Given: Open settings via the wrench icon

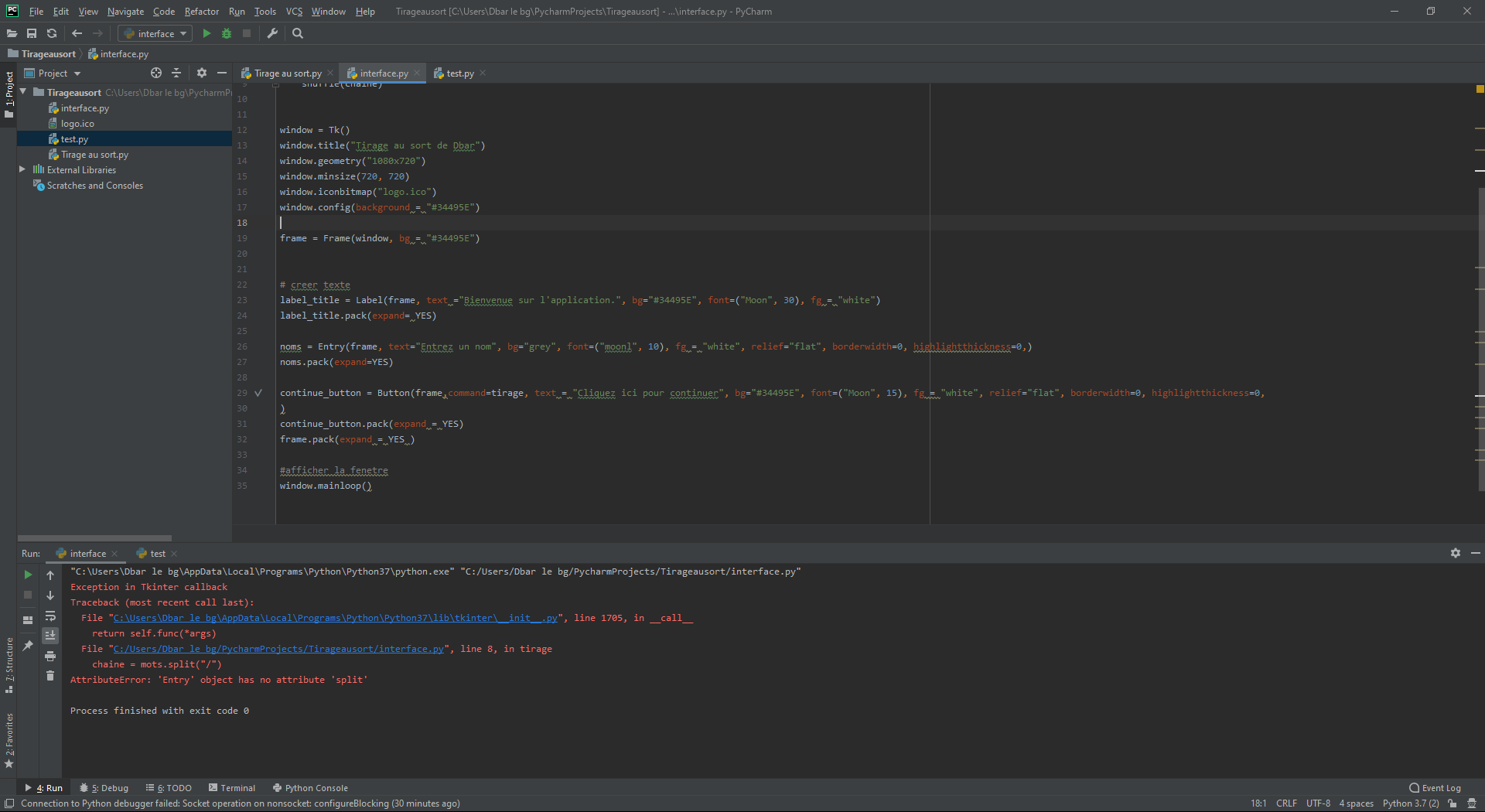Looking at the screenshot, I should [x=272, y=33].
